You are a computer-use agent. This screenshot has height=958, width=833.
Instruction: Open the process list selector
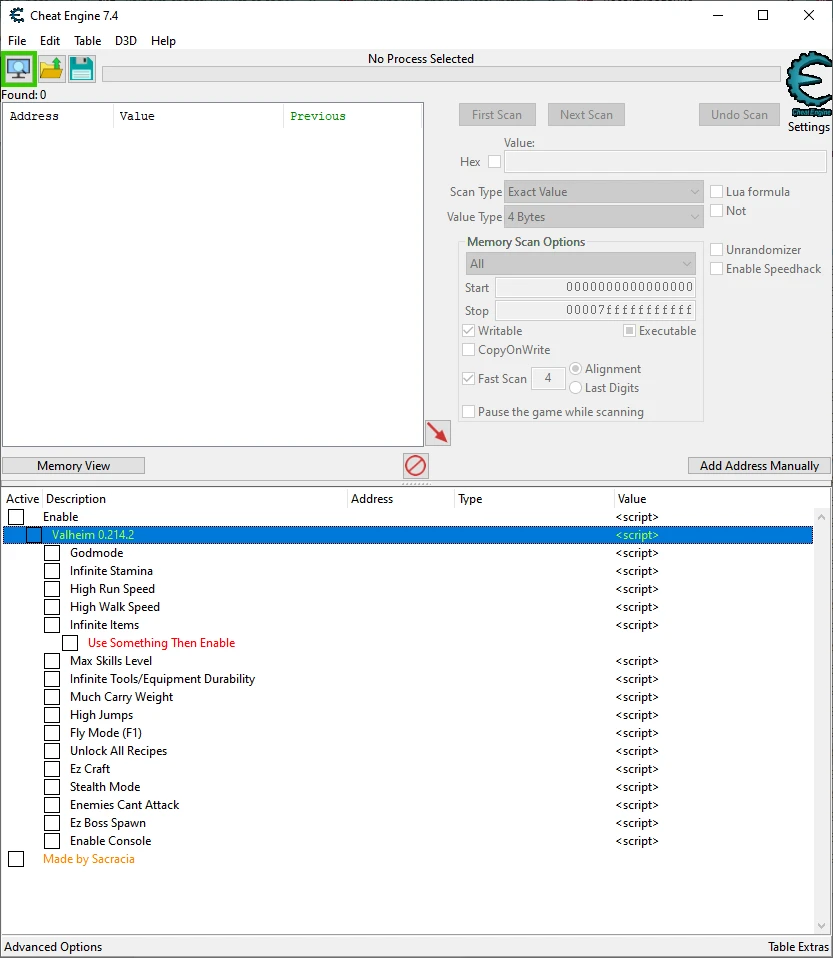[x=19, y=68]
